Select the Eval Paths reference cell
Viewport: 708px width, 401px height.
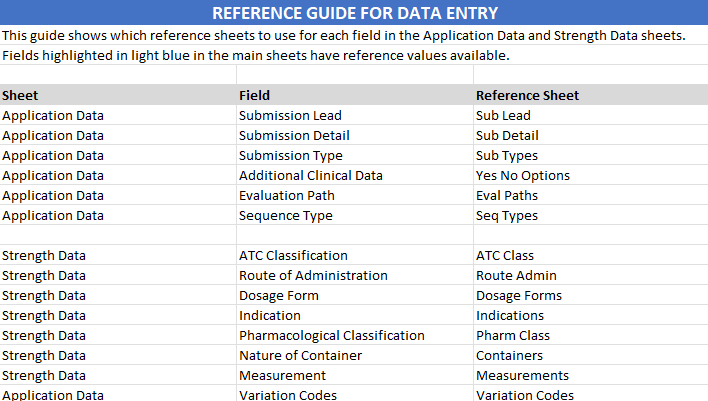coord(506,195)
